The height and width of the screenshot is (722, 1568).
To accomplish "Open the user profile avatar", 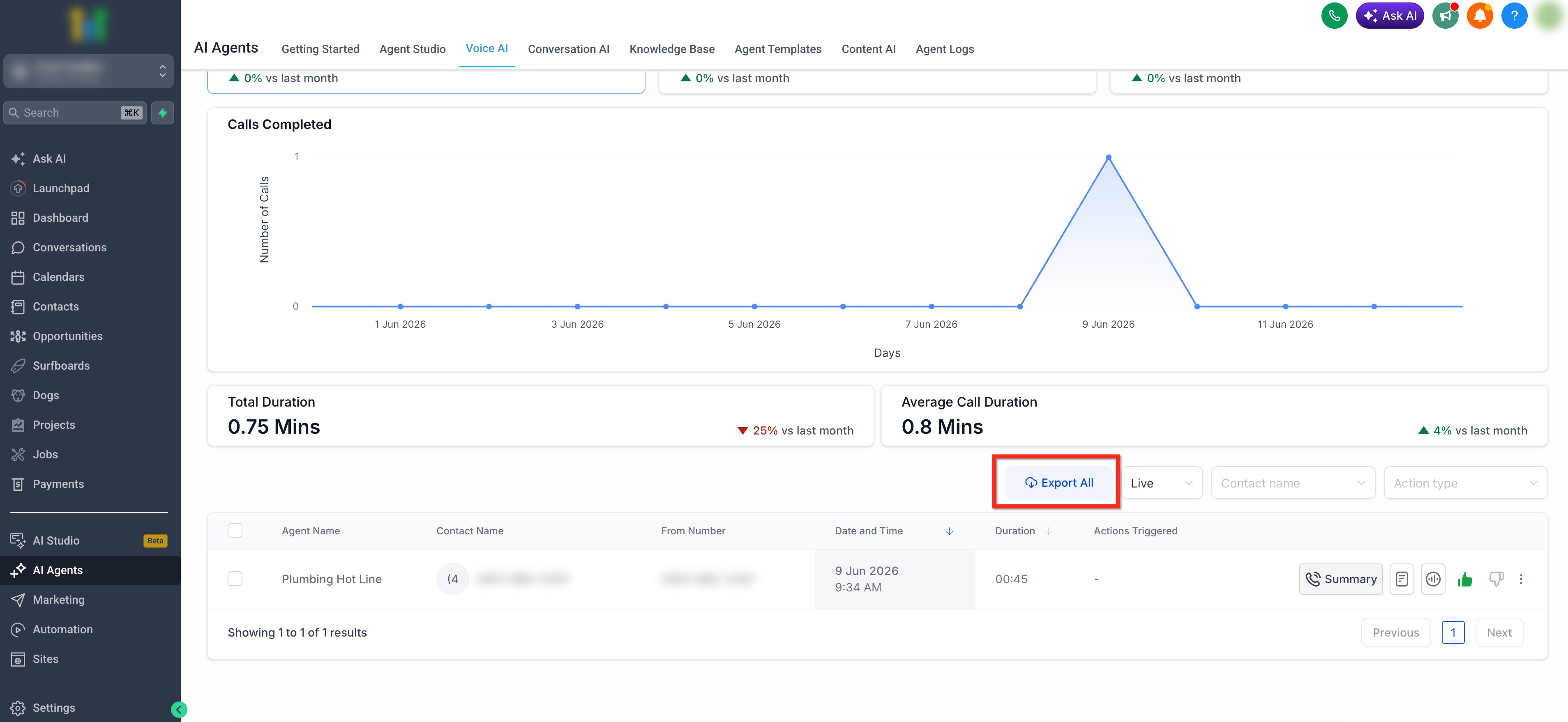I will click(x=1549, y=16).
